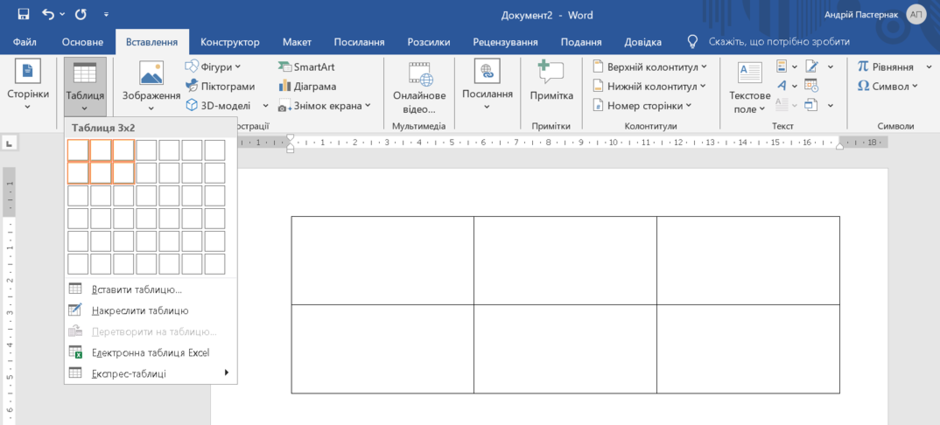The width and height of the screenshot is (940, 425).
Task: Choose Insert table (Вставити таблицю...) option
Action: pyautogui.click(x=151, y=290)
